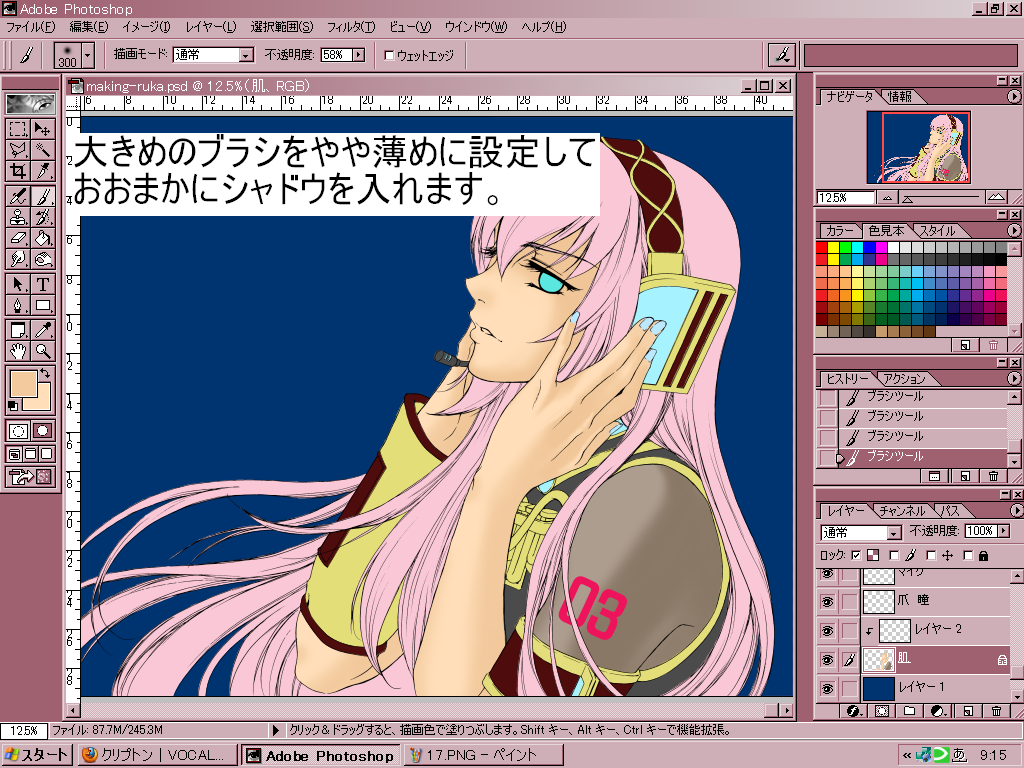
Task: Switch to クリプトン VOCAL taskbar window
Action: click(x=157, y=755)
